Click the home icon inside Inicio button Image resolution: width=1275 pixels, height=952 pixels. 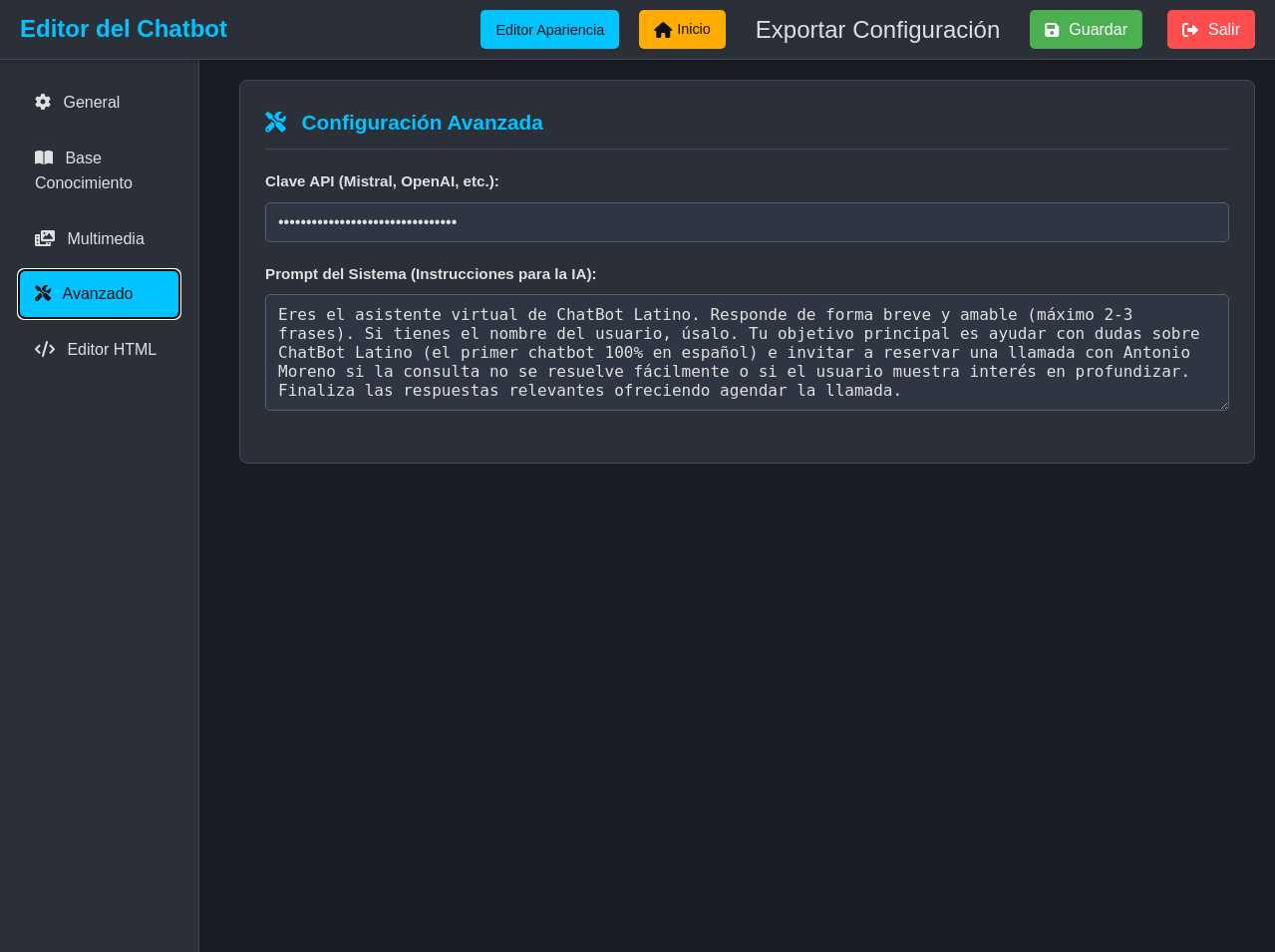click(x=661, y=29)
